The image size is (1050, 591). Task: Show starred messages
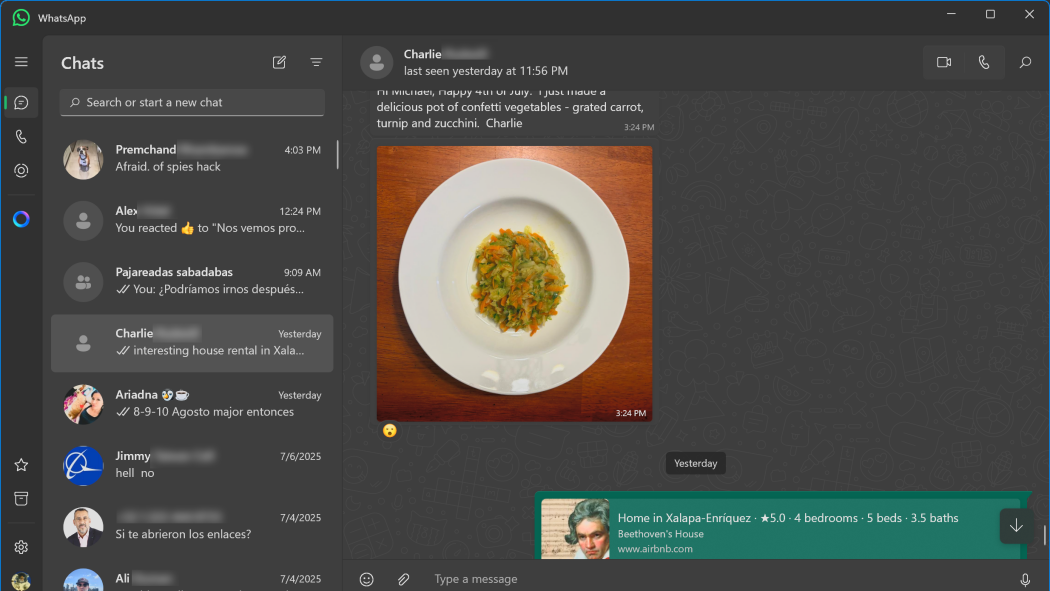click(x=21, y=465)
